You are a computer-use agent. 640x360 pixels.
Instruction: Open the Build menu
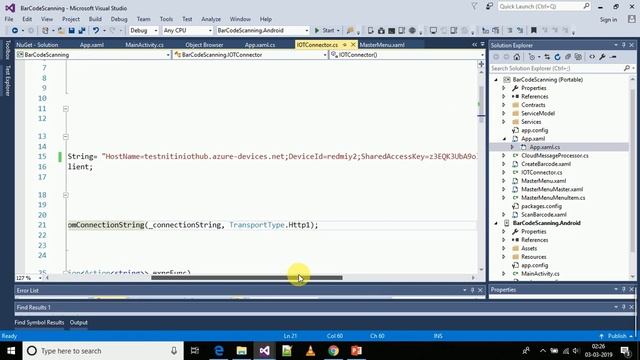(x=95, y=19)
